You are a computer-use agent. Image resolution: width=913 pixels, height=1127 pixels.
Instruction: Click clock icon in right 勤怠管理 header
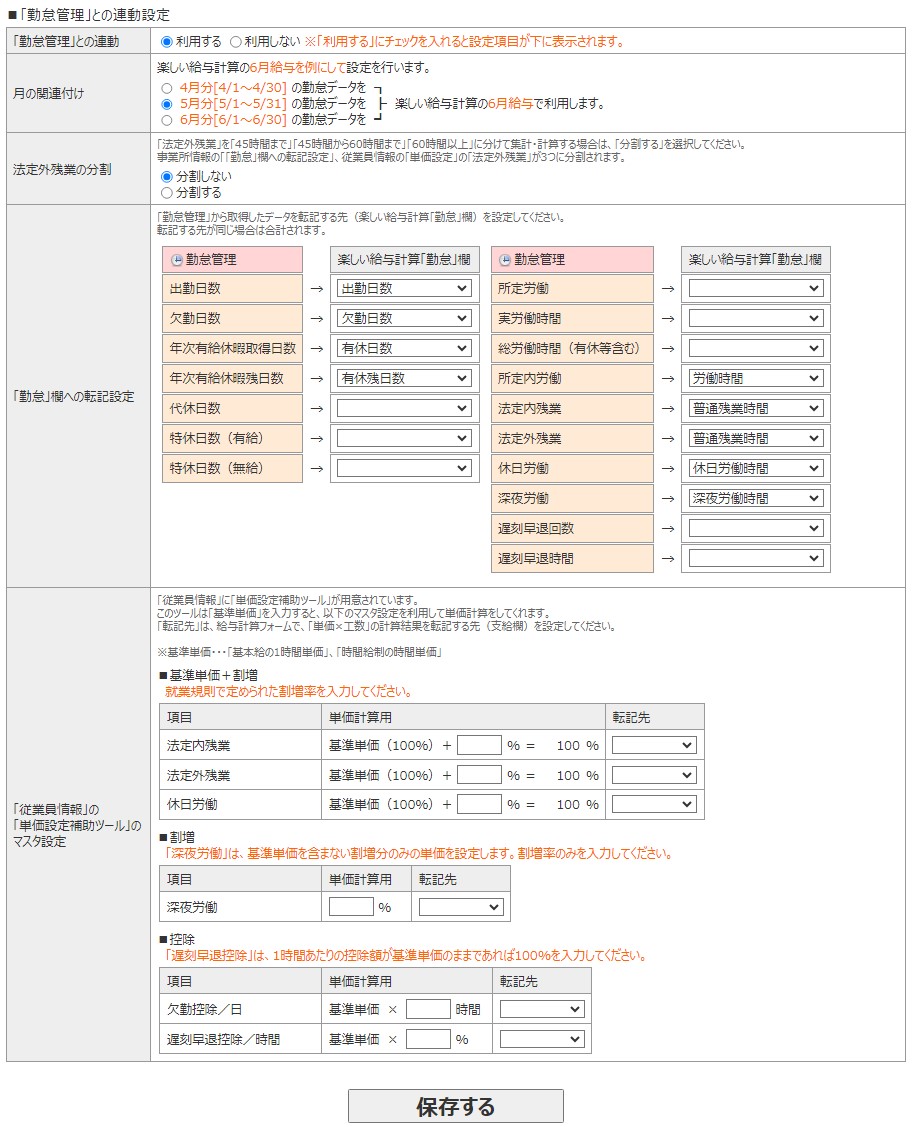[505, 259]
